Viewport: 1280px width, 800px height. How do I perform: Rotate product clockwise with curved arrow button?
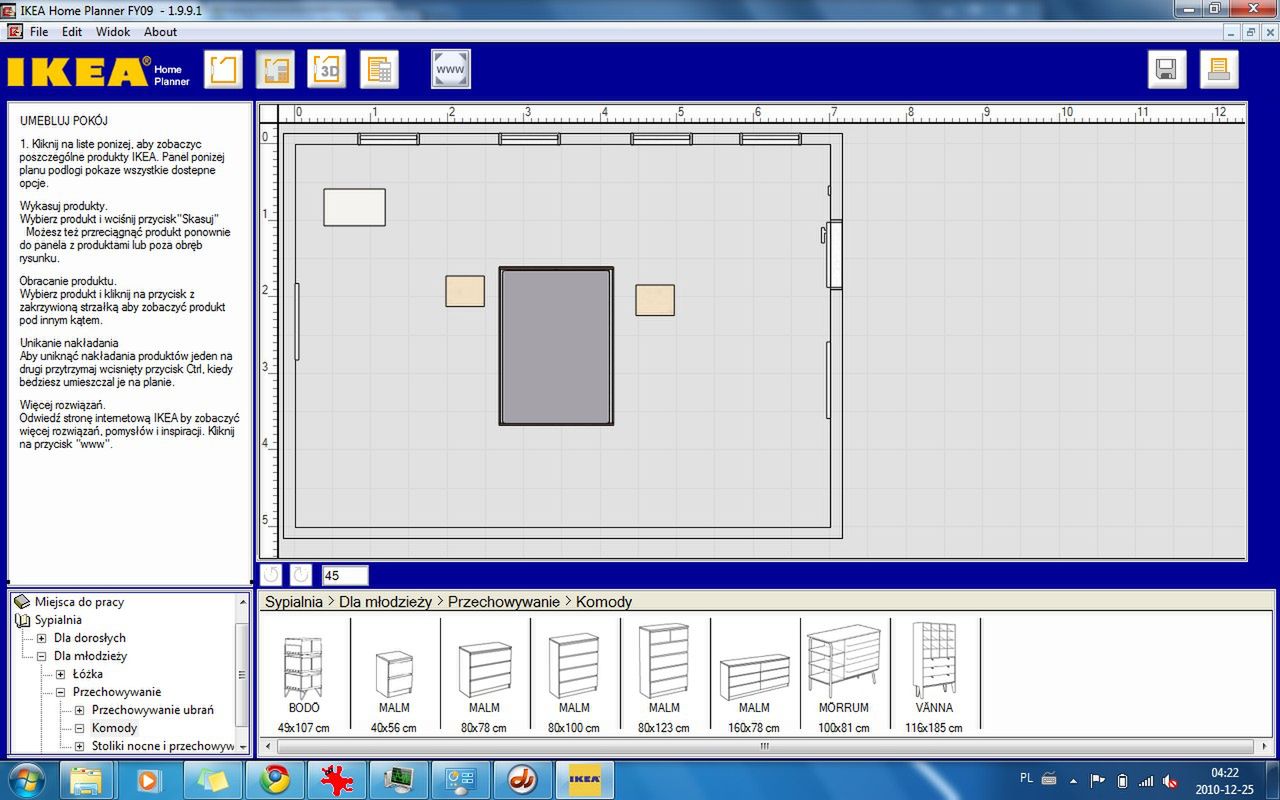[x=300, y=575]
